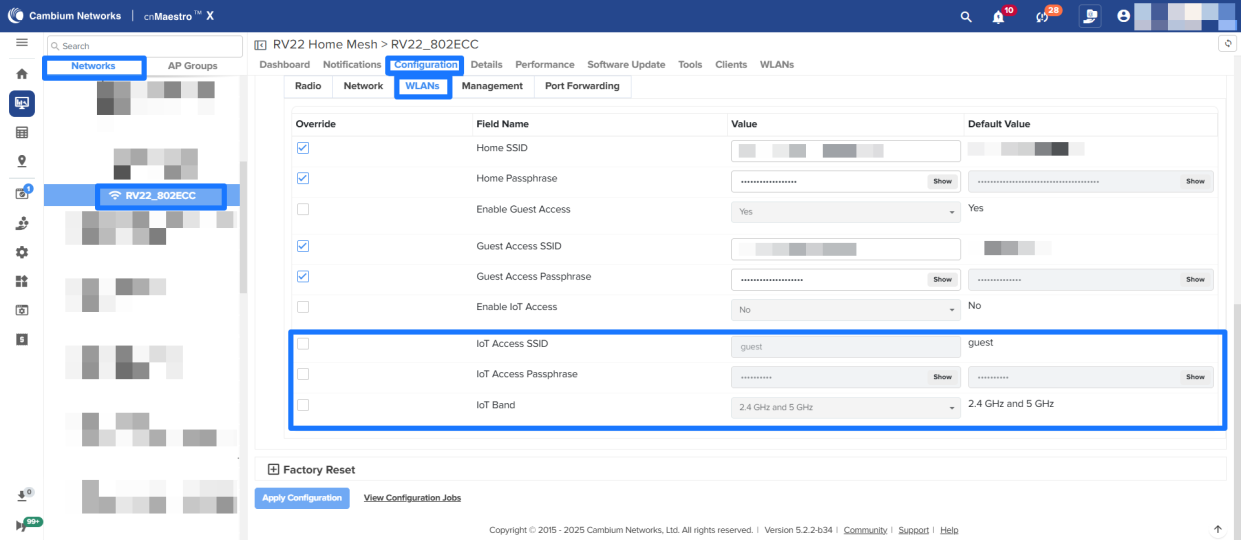Switch to the Port Forwarding tab

click(581, 86)
